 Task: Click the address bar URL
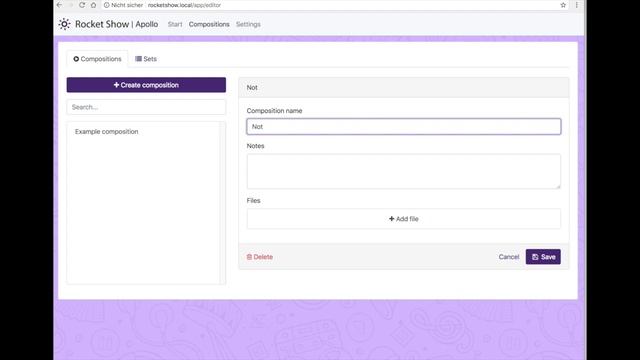[184, 5]
